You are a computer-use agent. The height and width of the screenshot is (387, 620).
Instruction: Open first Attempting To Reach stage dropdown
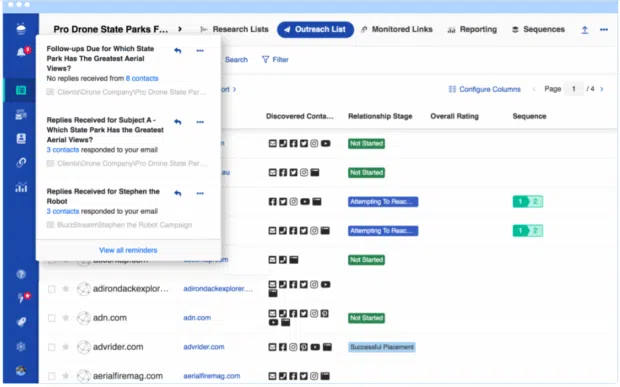point(383,202)
